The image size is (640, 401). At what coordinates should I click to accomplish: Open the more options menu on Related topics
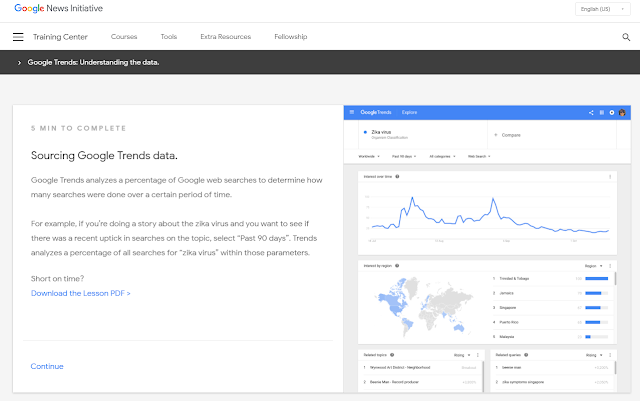[x=478, y=355]
